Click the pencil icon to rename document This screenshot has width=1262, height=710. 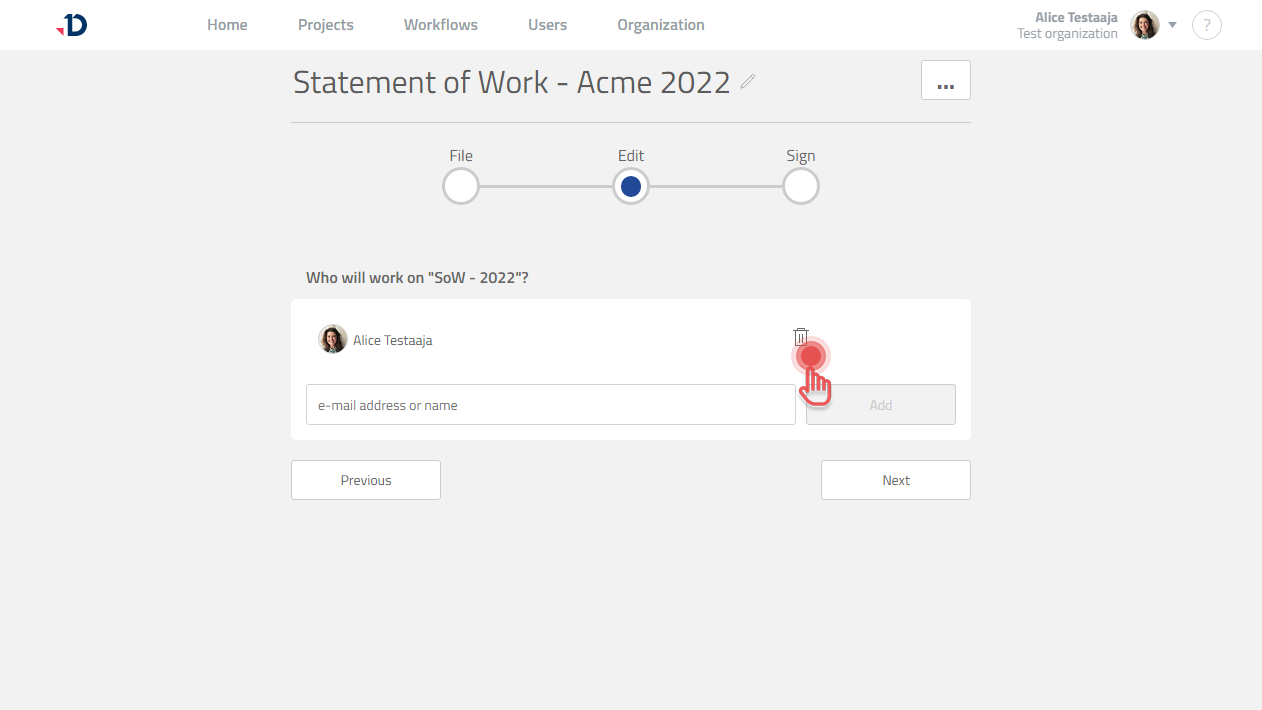[x=748, y=82]
